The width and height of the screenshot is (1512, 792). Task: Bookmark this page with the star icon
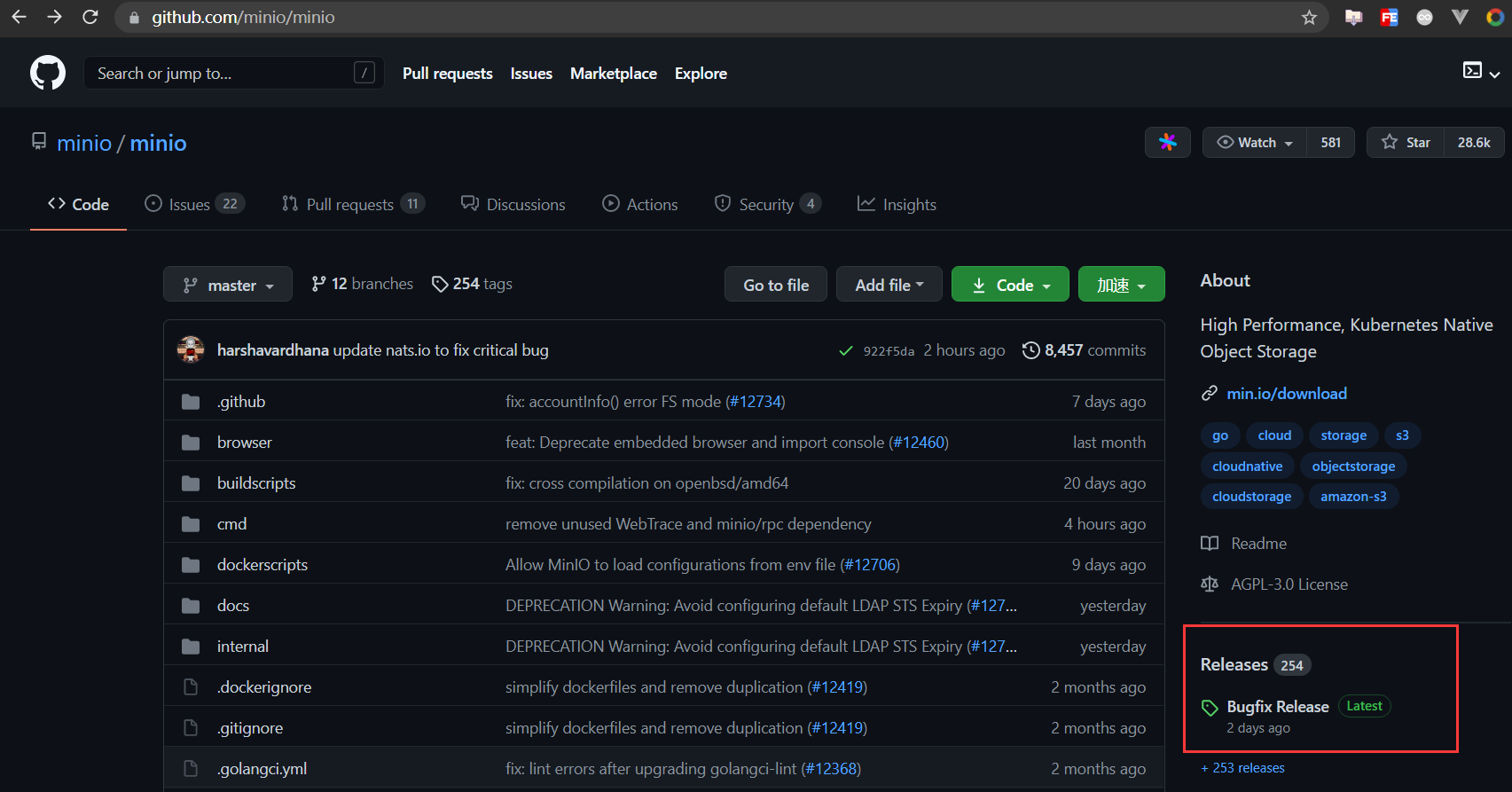point(1309,18)
